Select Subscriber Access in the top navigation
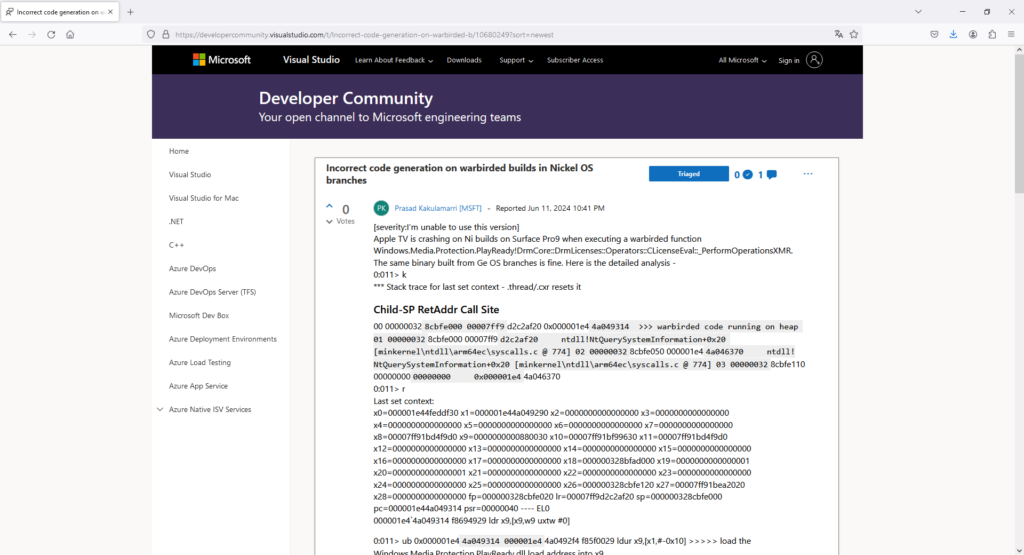The width and height of the screenshot is (1024, 555). pos(575,60)
